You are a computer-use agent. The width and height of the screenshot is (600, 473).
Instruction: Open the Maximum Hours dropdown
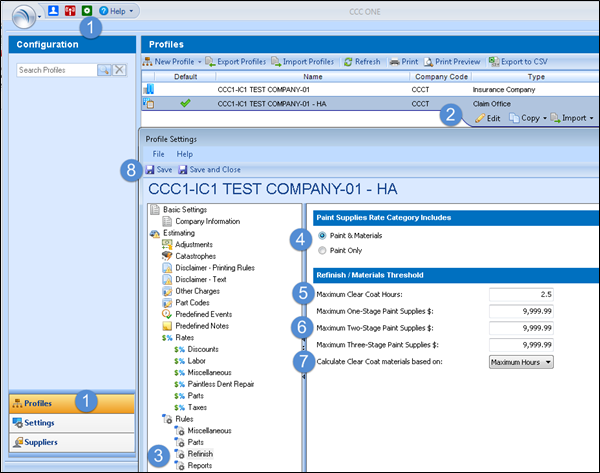(521, 361)
